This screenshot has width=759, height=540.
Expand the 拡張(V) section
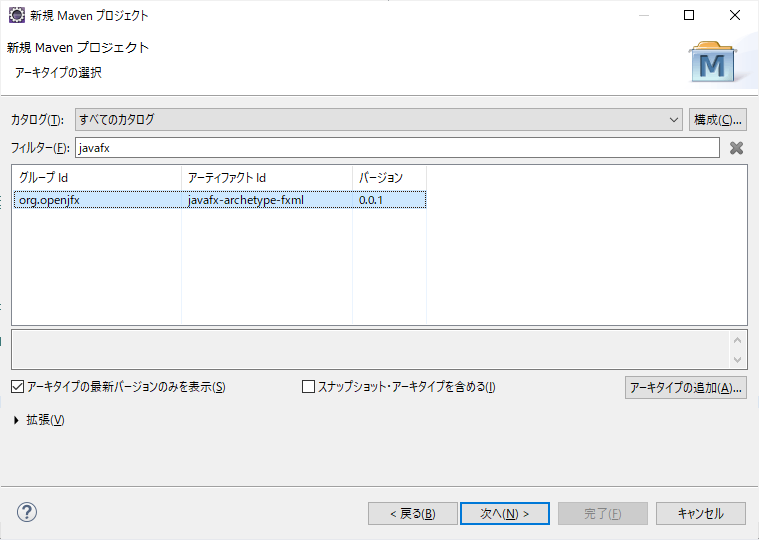click(16, 420)
